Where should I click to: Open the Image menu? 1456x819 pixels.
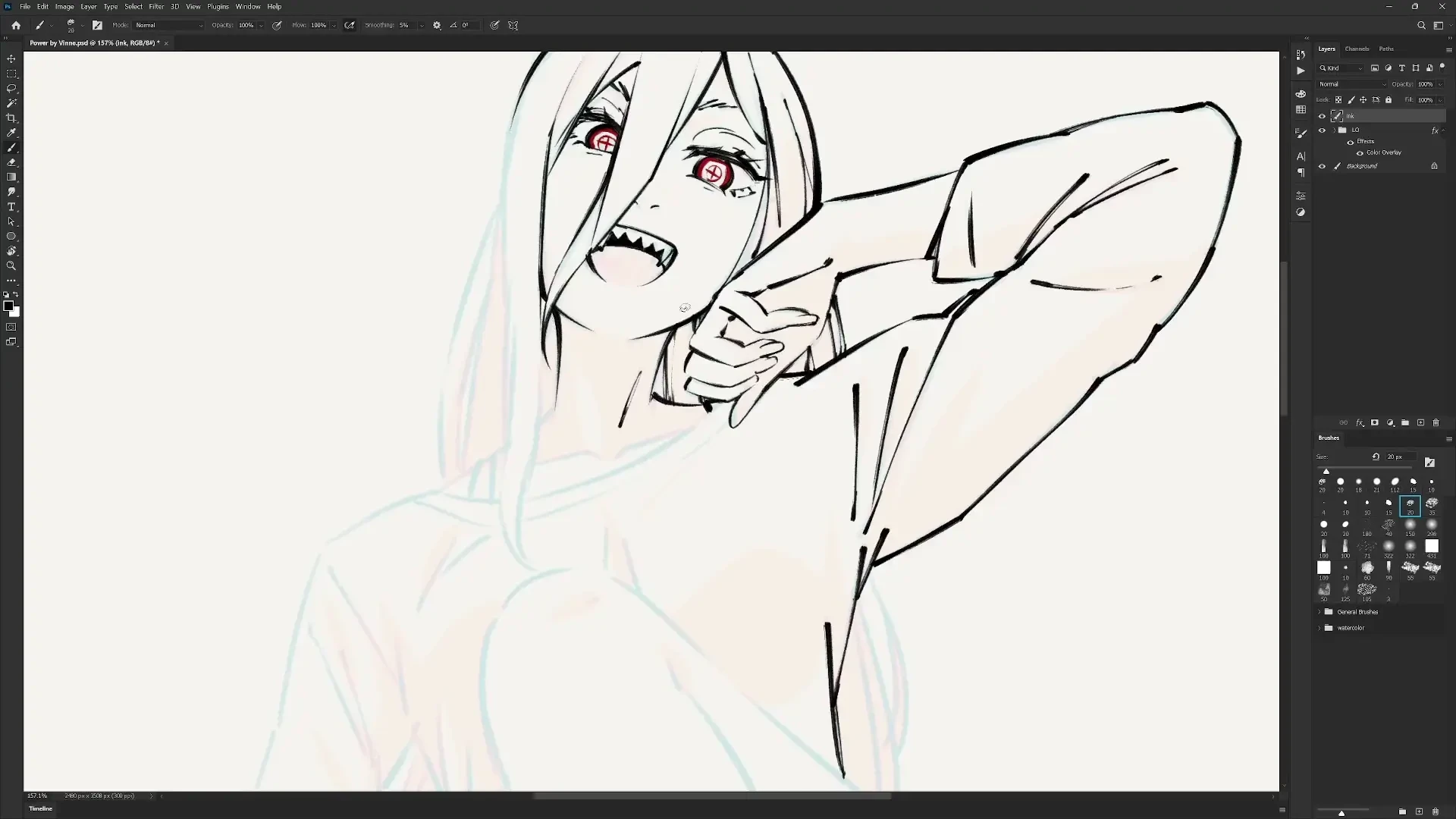coord(64,6)
